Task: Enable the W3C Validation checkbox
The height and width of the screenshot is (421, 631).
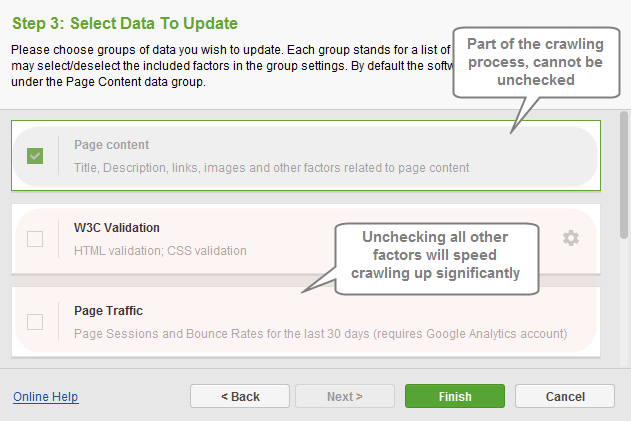Action: click(35, 239)
